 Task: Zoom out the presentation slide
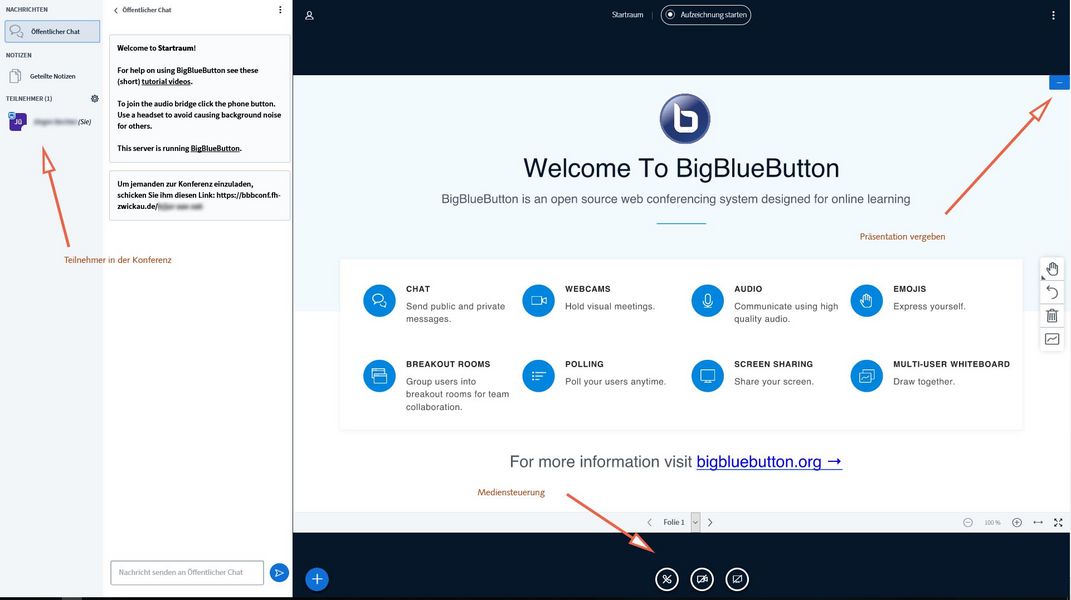click(968, 522)
